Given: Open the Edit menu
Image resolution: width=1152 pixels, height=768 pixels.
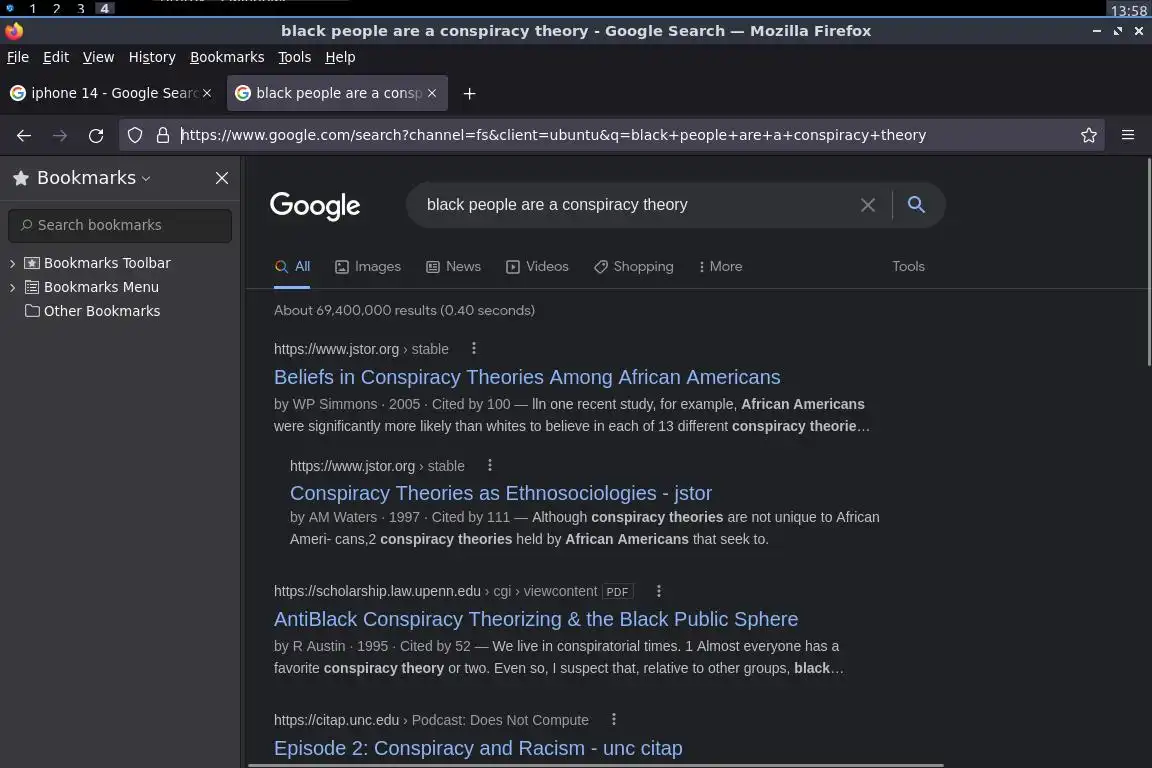Looking at the screenshot, I should point(56,57).
